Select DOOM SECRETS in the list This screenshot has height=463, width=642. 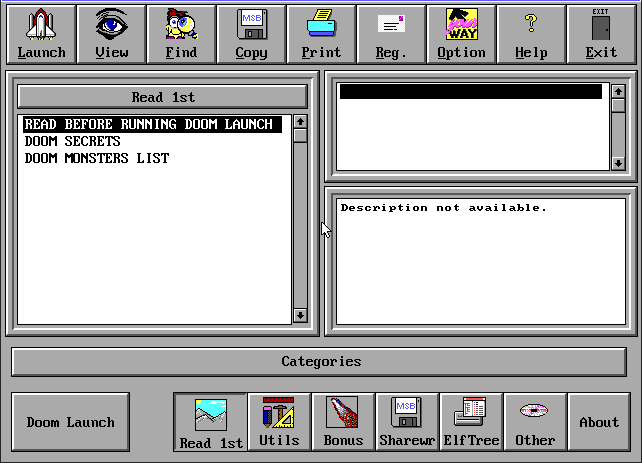click(72, 141)
